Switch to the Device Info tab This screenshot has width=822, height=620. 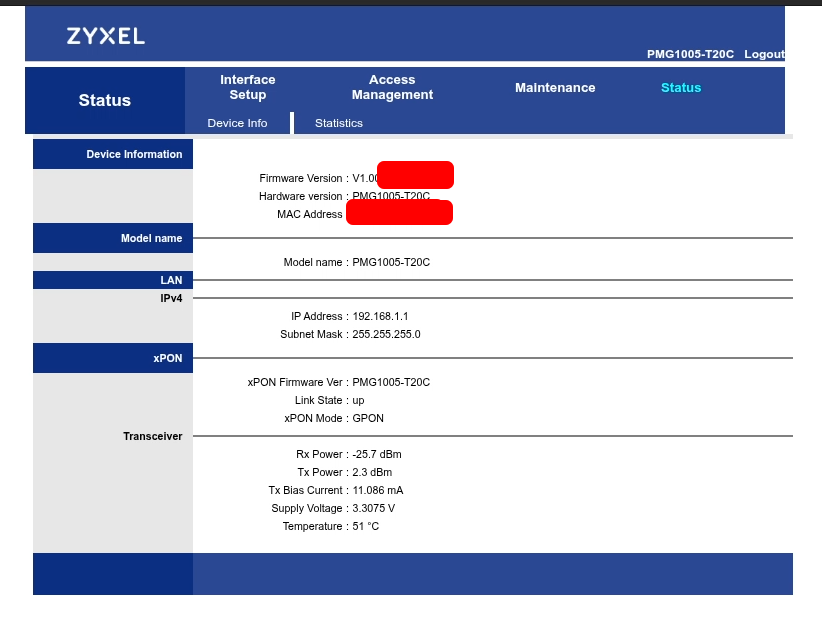pyautogui.click(x=237, y=123)
